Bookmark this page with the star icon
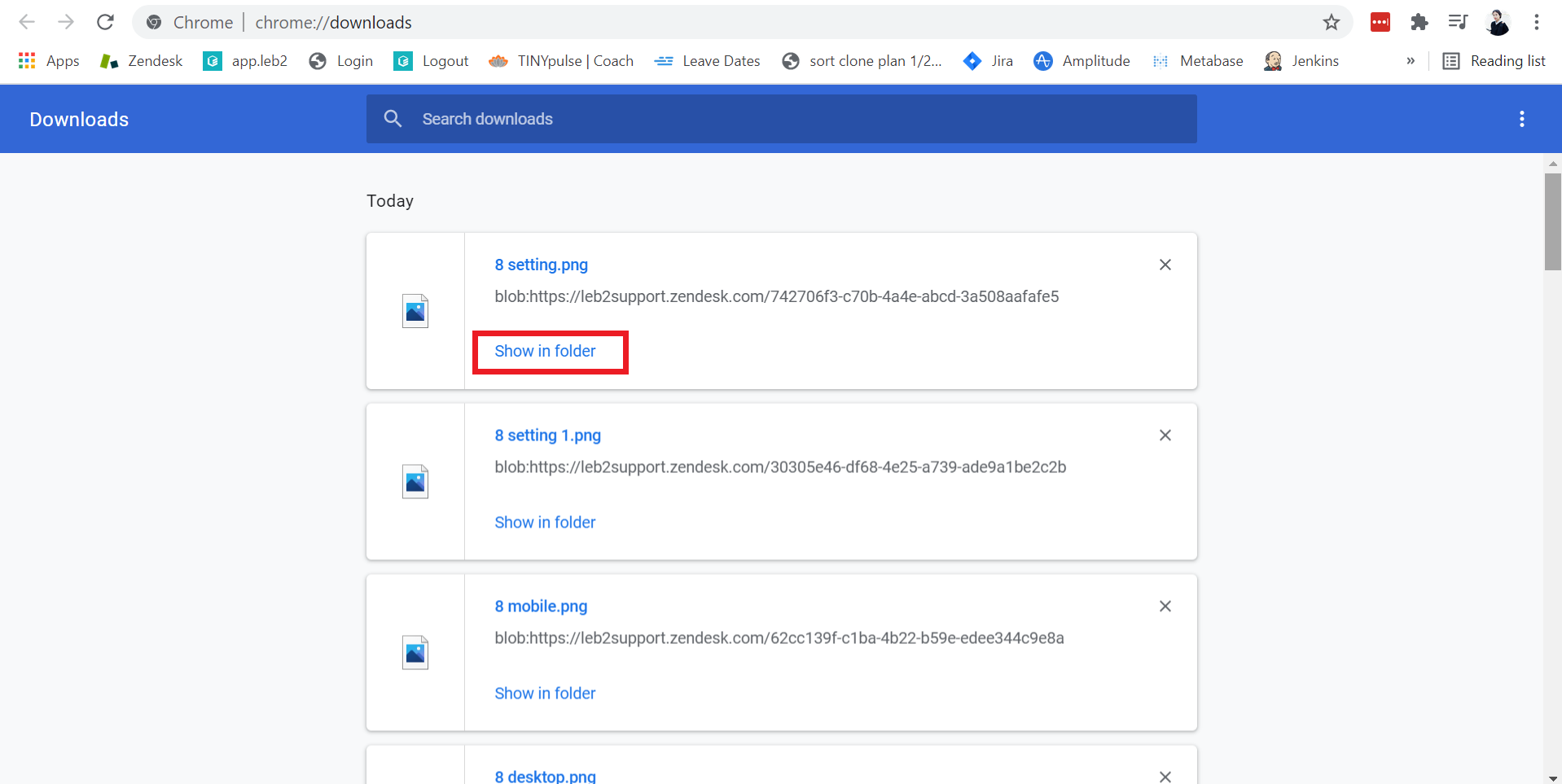Screen dimensions: 1562x784 pos(1332,22)
